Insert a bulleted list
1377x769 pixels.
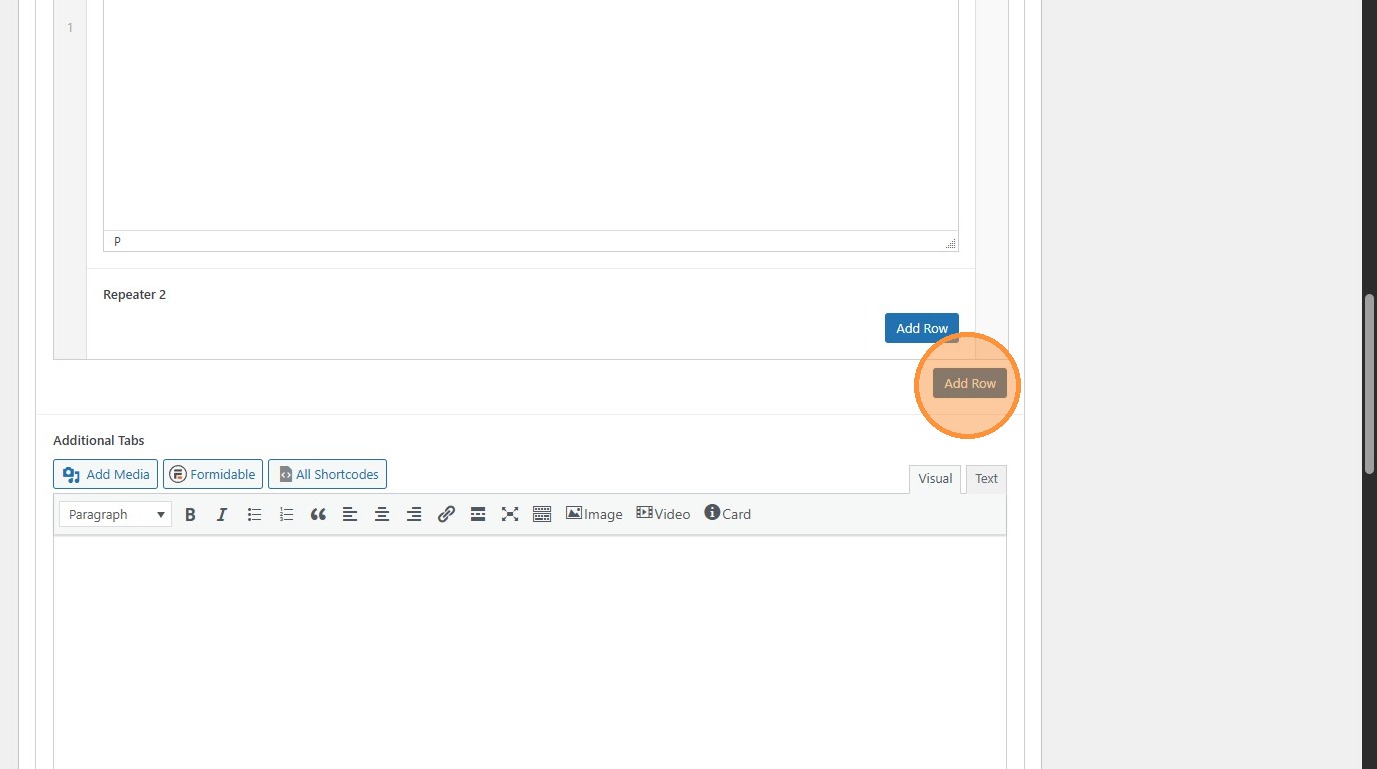point(254,514)
